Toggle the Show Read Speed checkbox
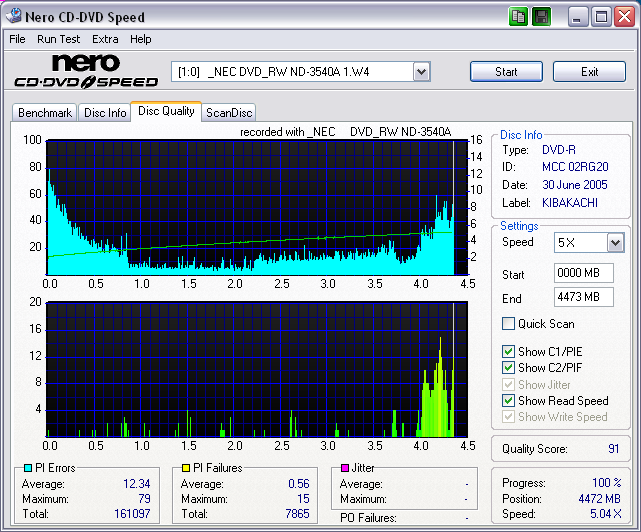The image size is (641, 532). [508, 400]
